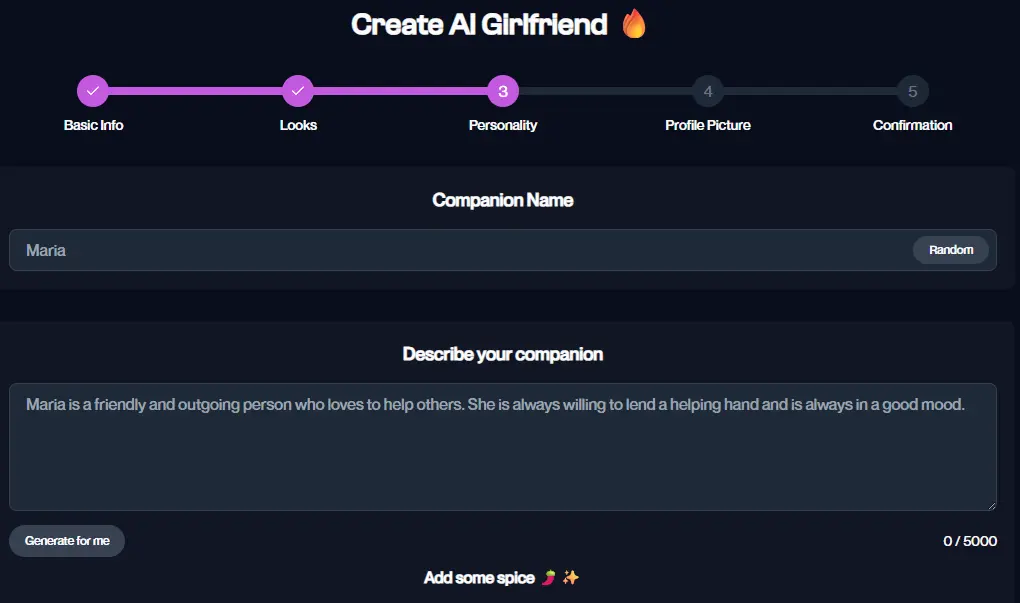1020x603 pixels.
Task: Generate a Random companion name
Action: click(x=951, y=250)
